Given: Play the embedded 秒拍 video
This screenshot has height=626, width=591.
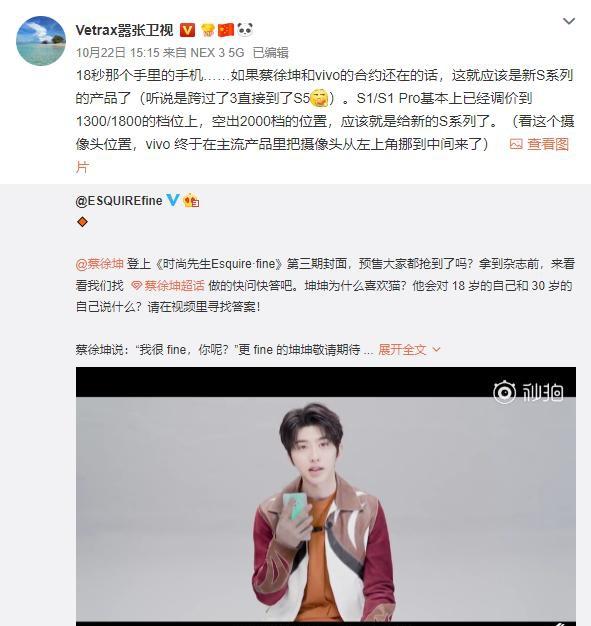Looking at the screenshot, I should [x=326, y=496].
